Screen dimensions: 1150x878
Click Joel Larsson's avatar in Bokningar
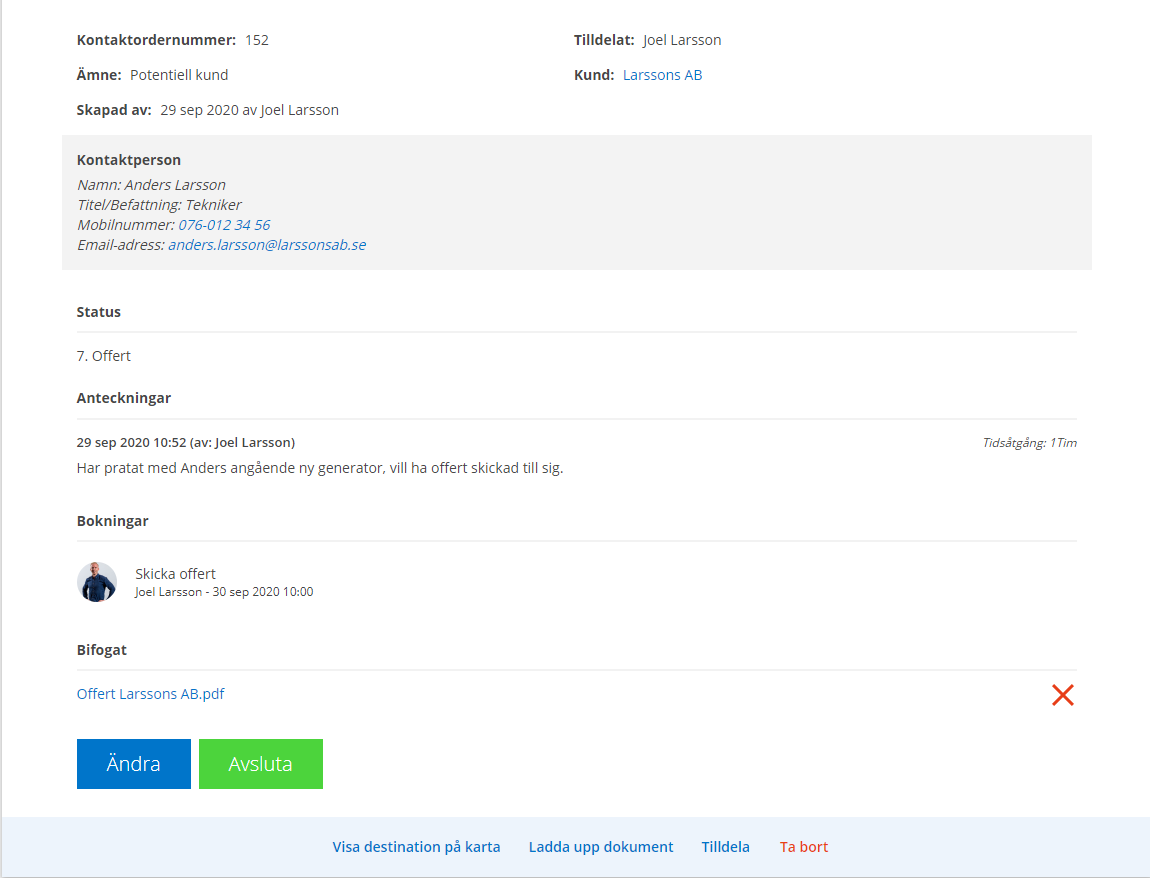pyautogui.click(x=97, y=582)
